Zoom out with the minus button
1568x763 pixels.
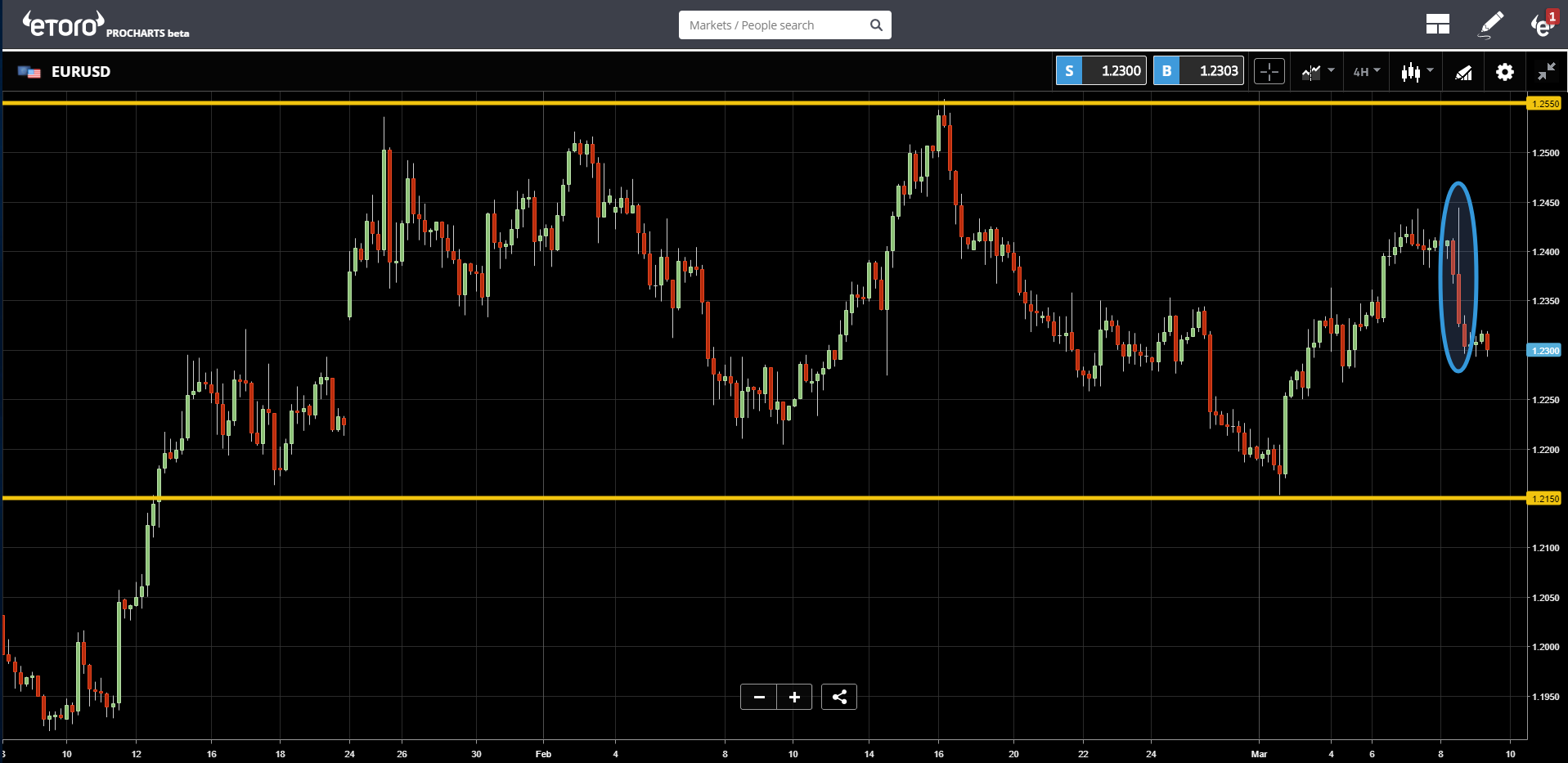(x=759, y=697)
